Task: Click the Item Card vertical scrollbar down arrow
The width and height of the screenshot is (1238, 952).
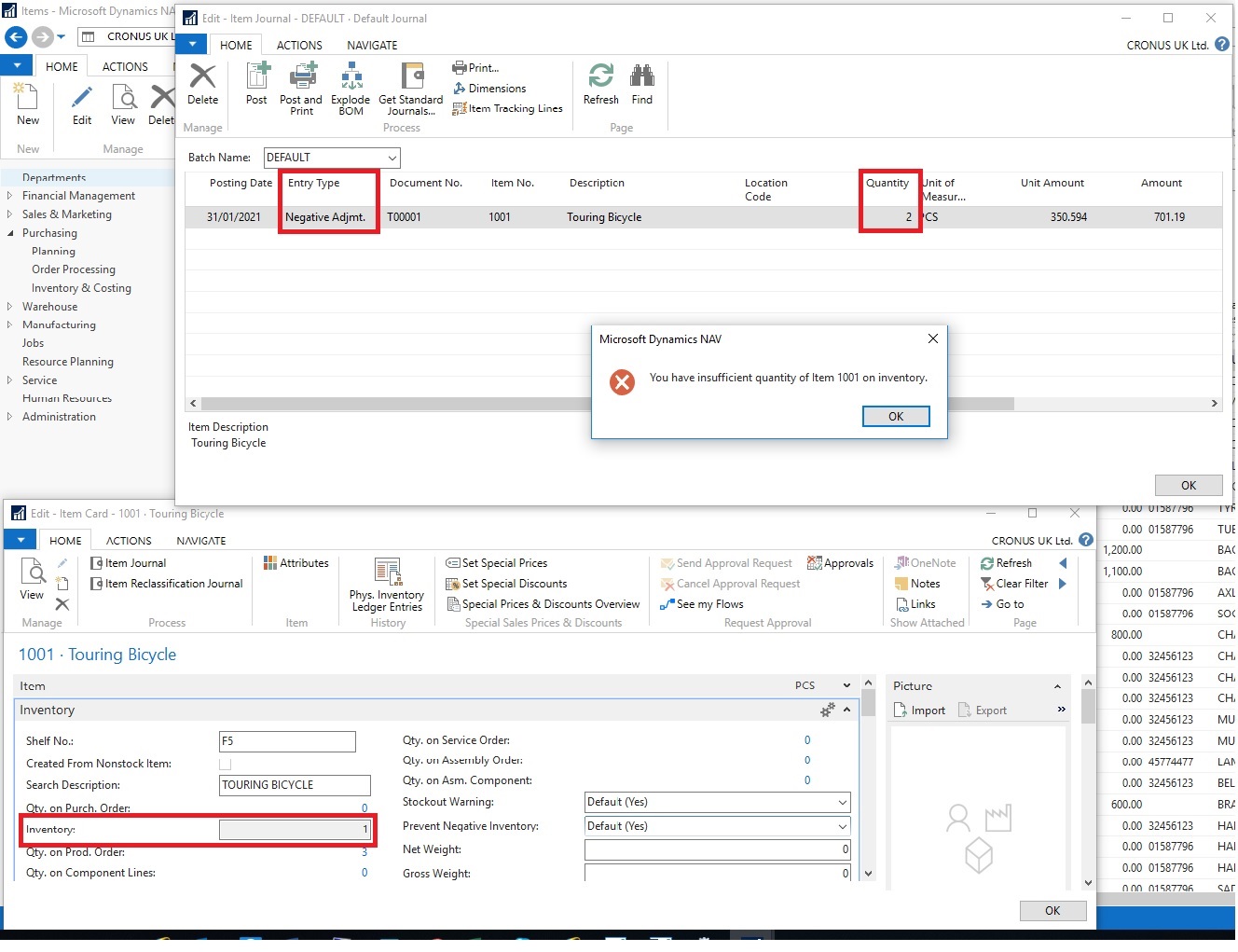Action: 868,874
